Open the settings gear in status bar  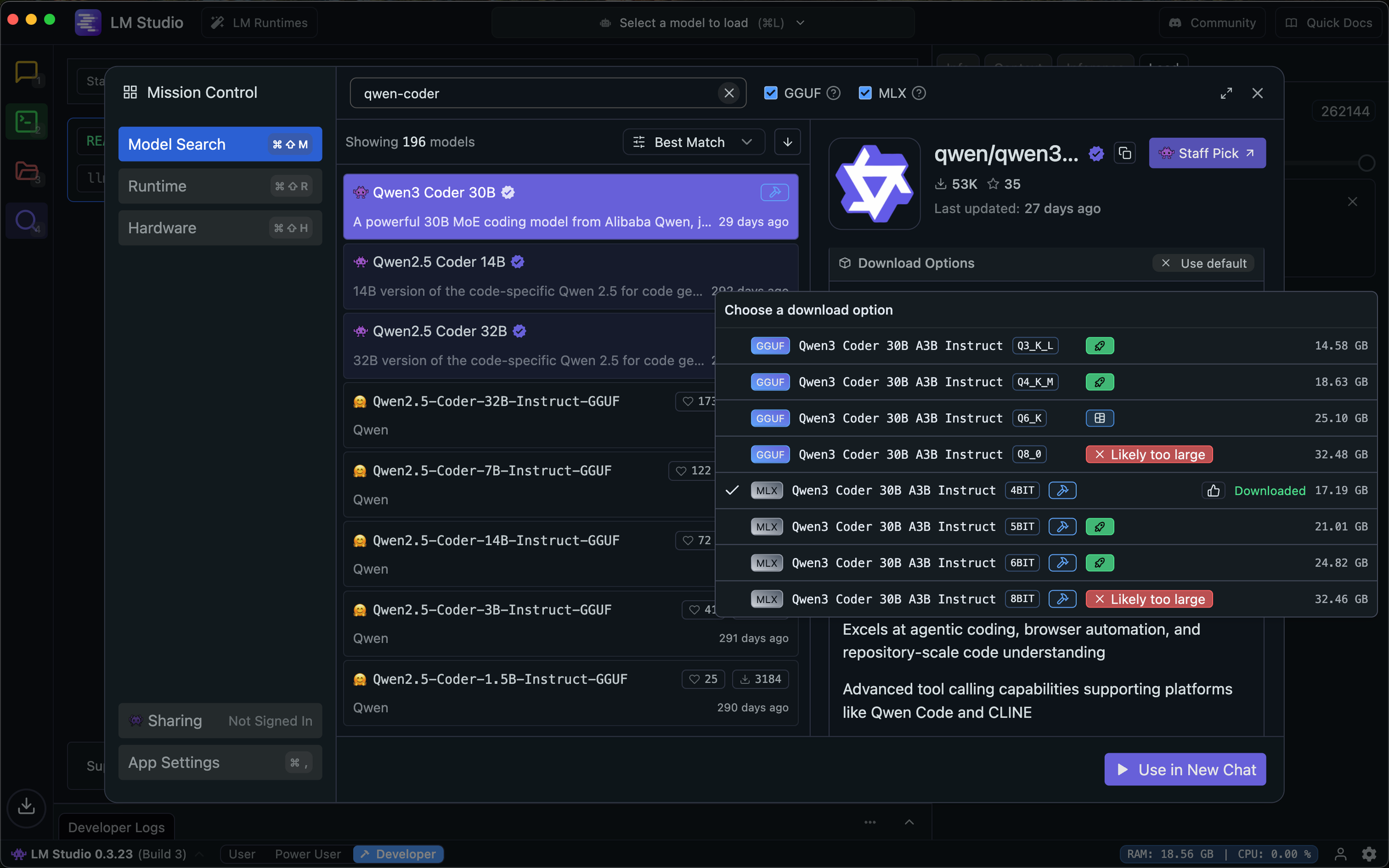1369,854
